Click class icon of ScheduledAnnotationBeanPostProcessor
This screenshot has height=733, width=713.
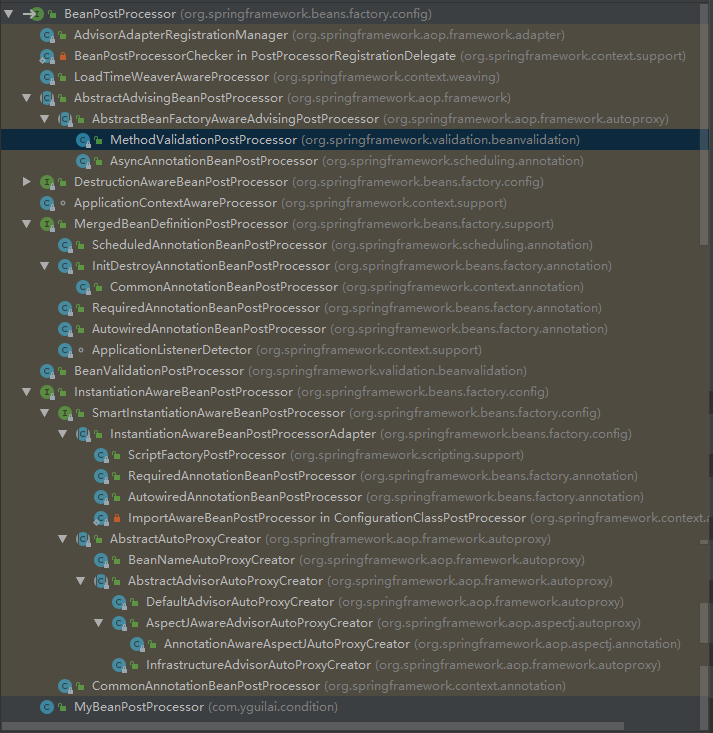point(65,245)
